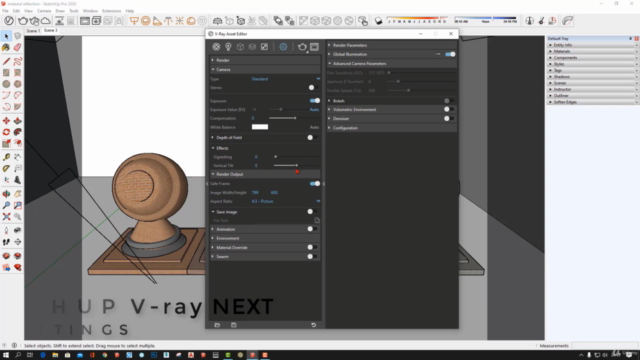The width and height of the screenshot is (640, 360).
Task: Click Auto next to Exposure Value
Action: [x=314, y=109]
